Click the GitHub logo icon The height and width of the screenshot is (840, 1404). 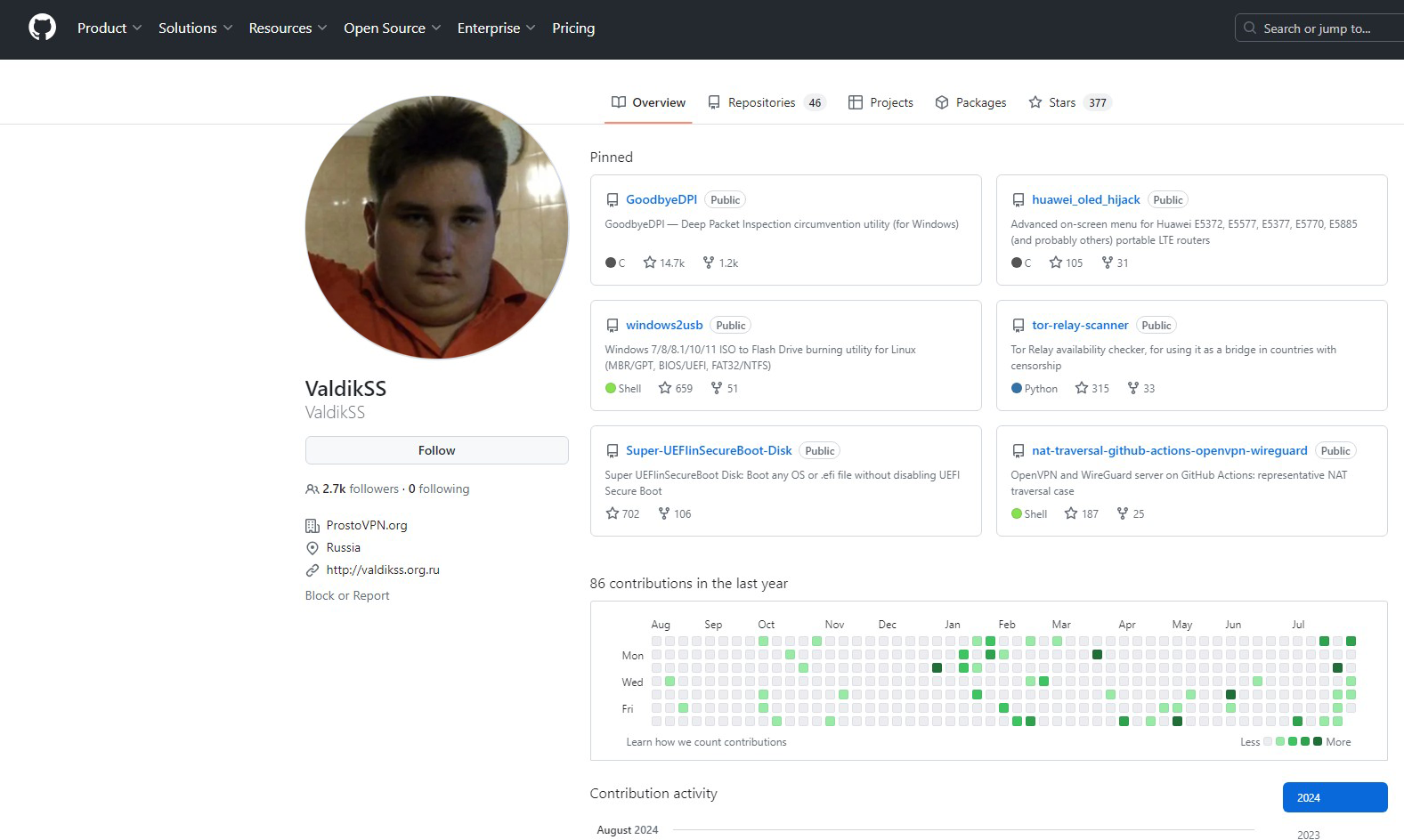click(42, 28)
